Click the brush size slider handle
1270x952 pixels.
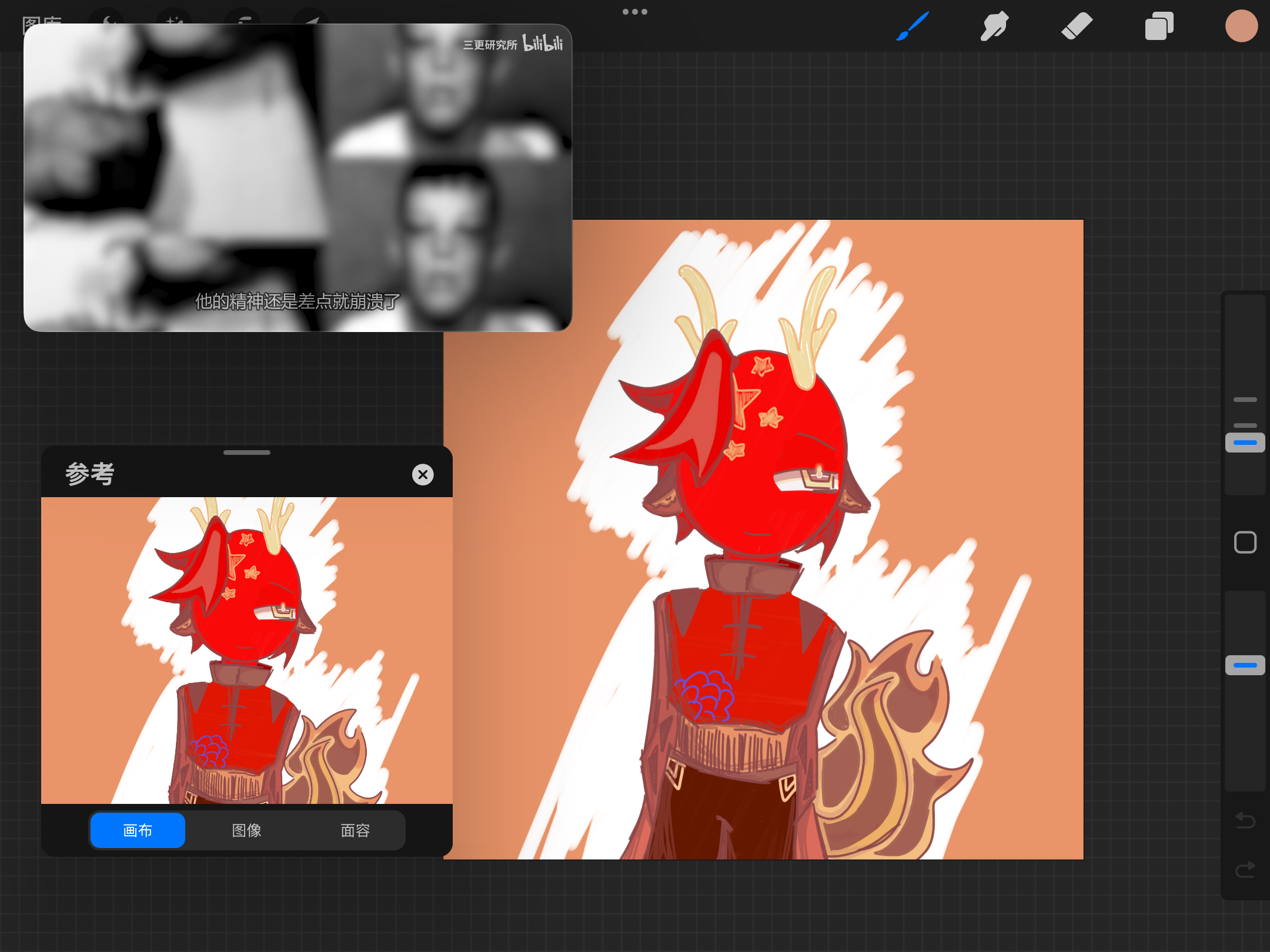click(x=1245, y=443)
